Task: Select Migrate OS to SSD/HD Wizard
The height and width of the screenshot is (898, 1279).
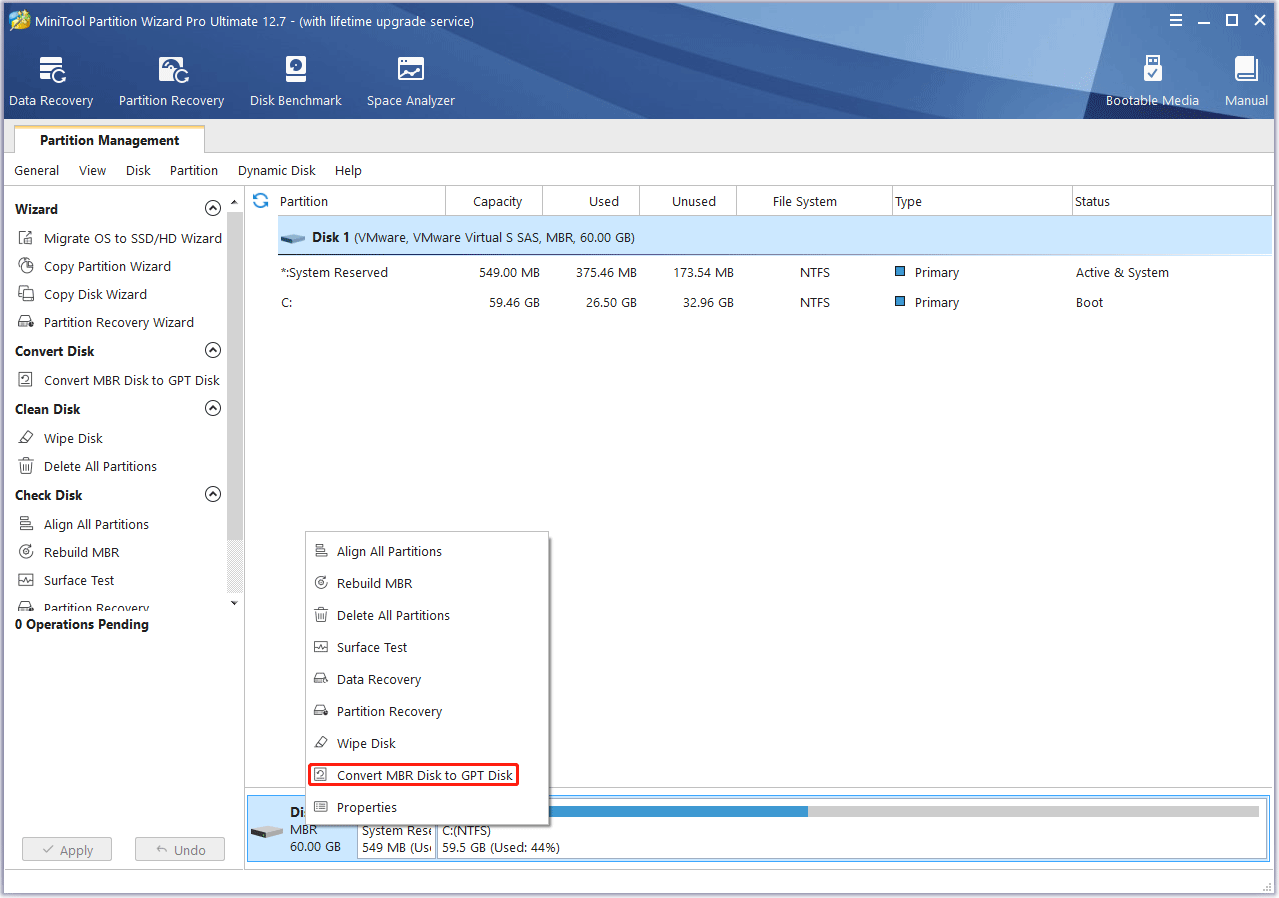Action: point(132,238)
